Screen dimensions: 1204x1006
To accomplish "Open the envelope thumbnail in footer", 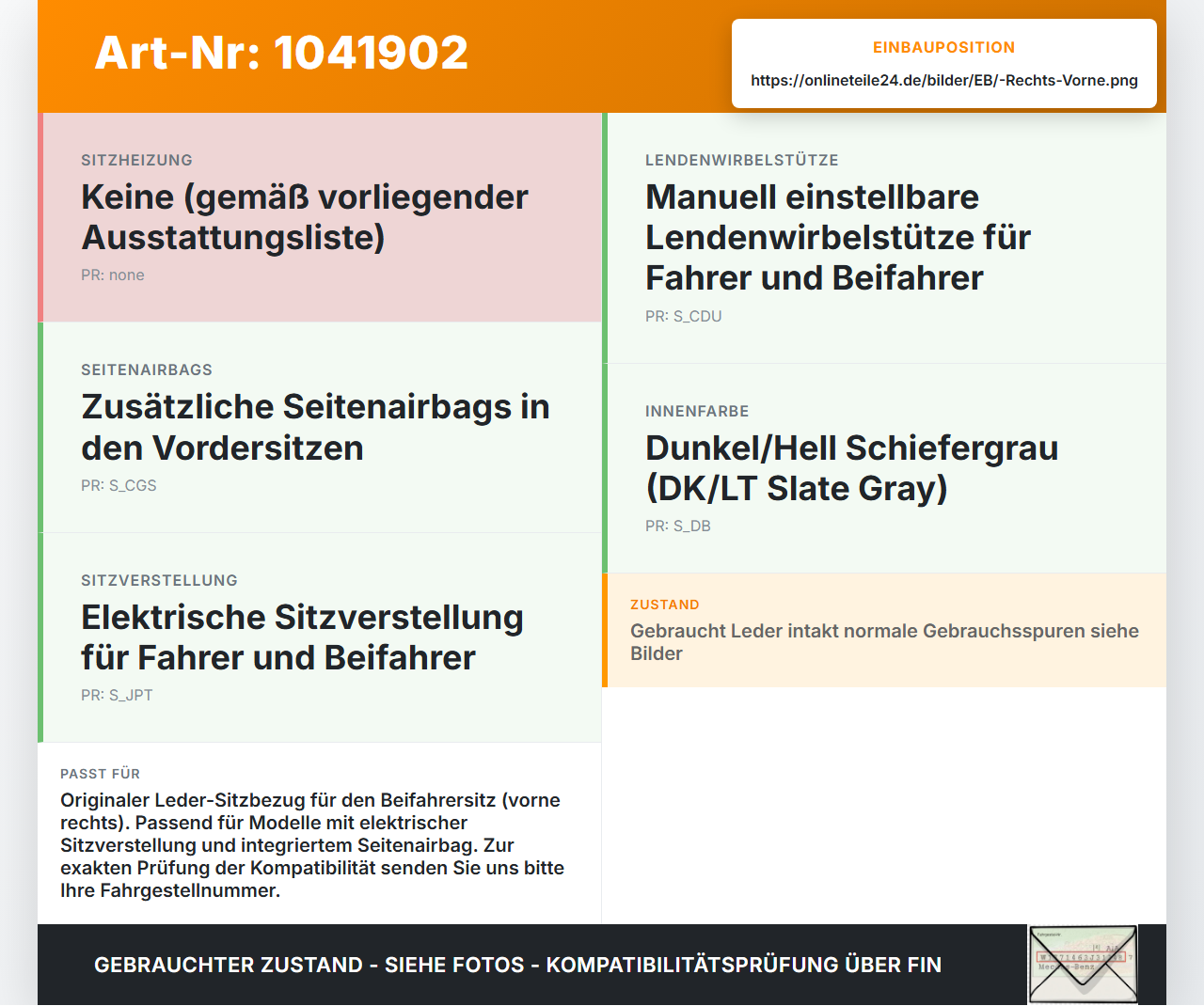I will [1083, 965].
